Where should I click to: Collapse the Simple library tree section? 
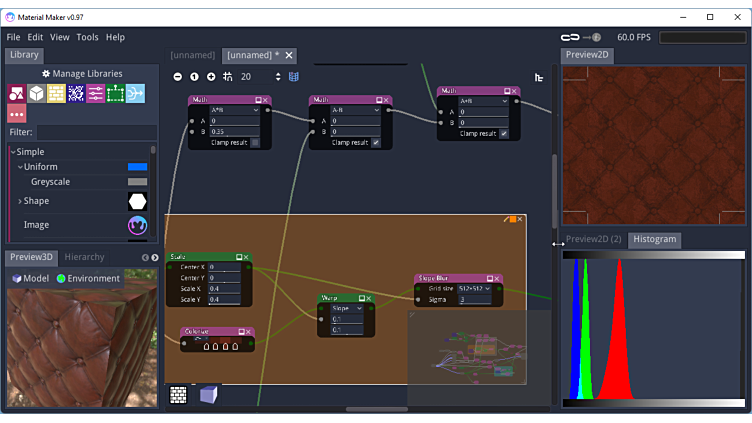tap(12, 152)
